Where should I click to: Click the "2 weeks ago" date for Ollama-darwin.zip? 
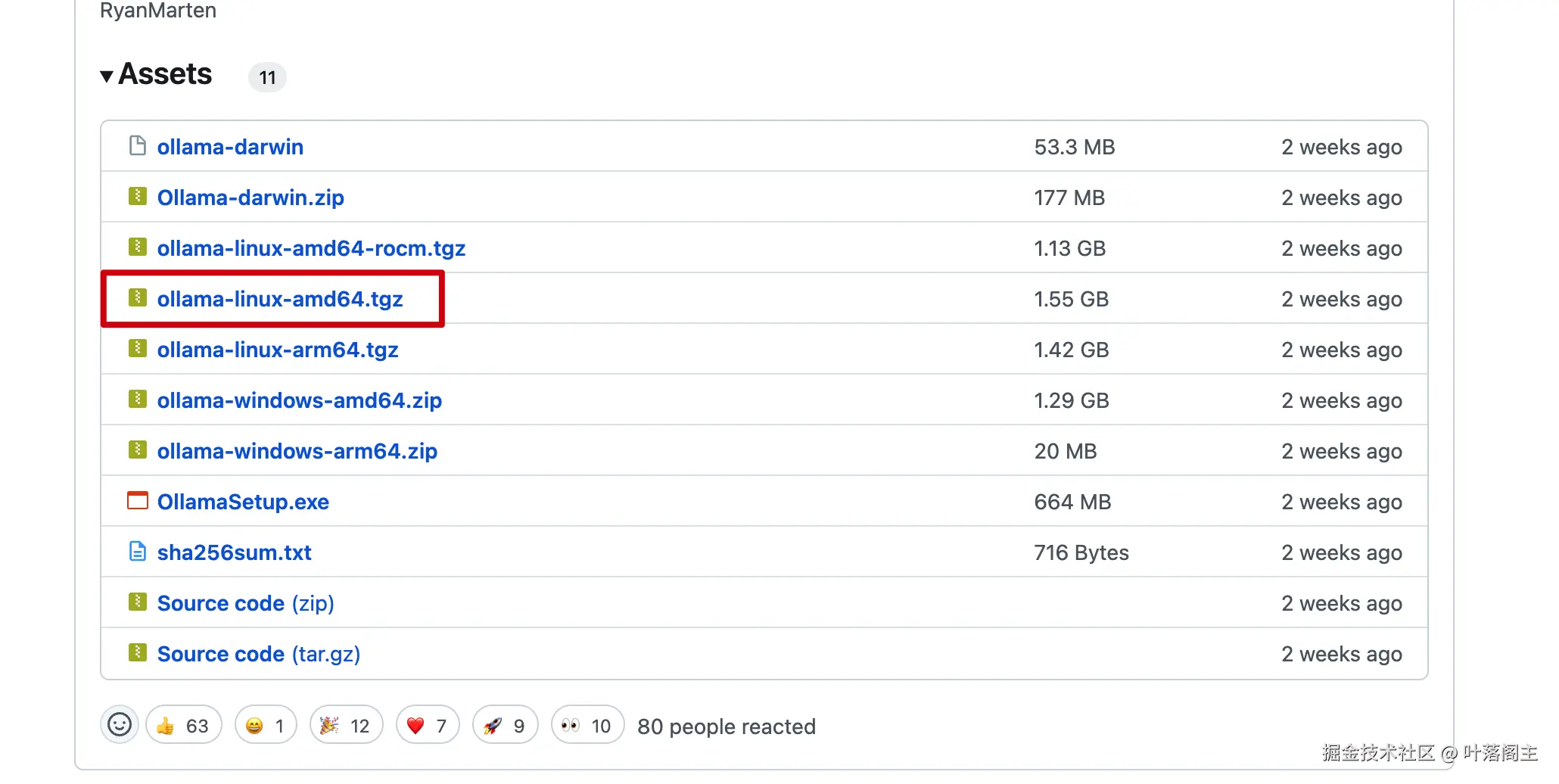pyautogui.click(x=1342, y=198)
